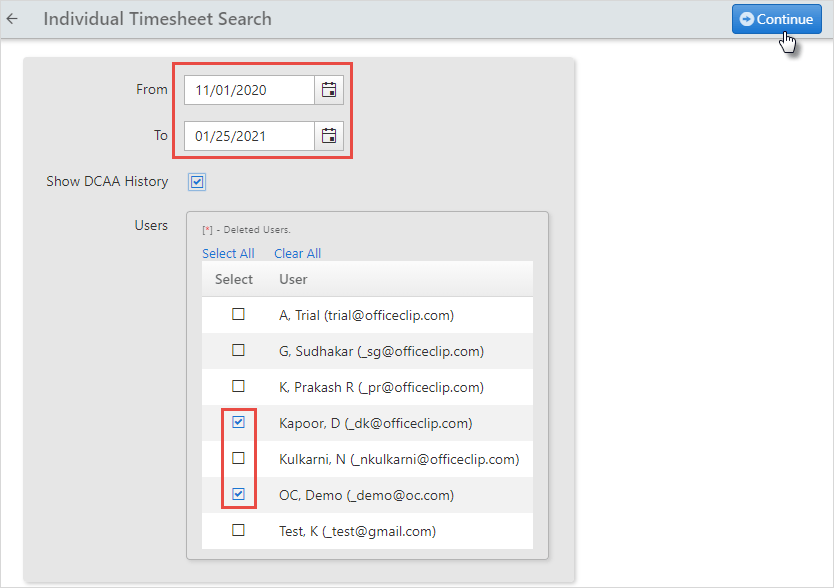
Task: Click the Continue button
Action: pyautogui.click(x=777, y=19)
